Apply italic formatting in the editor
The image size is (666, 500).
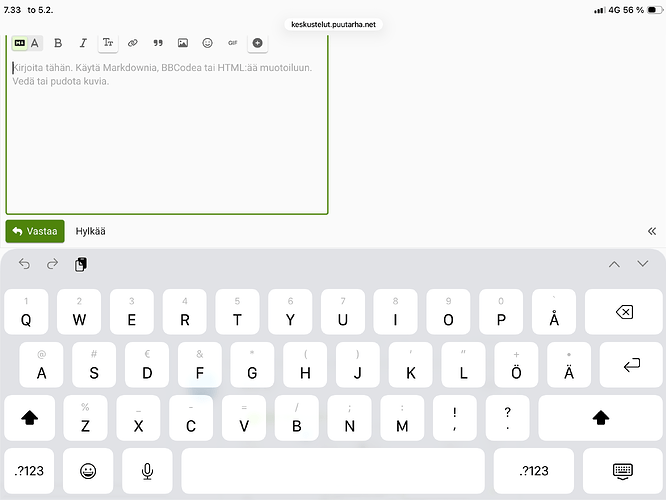[x=83, y=43]
